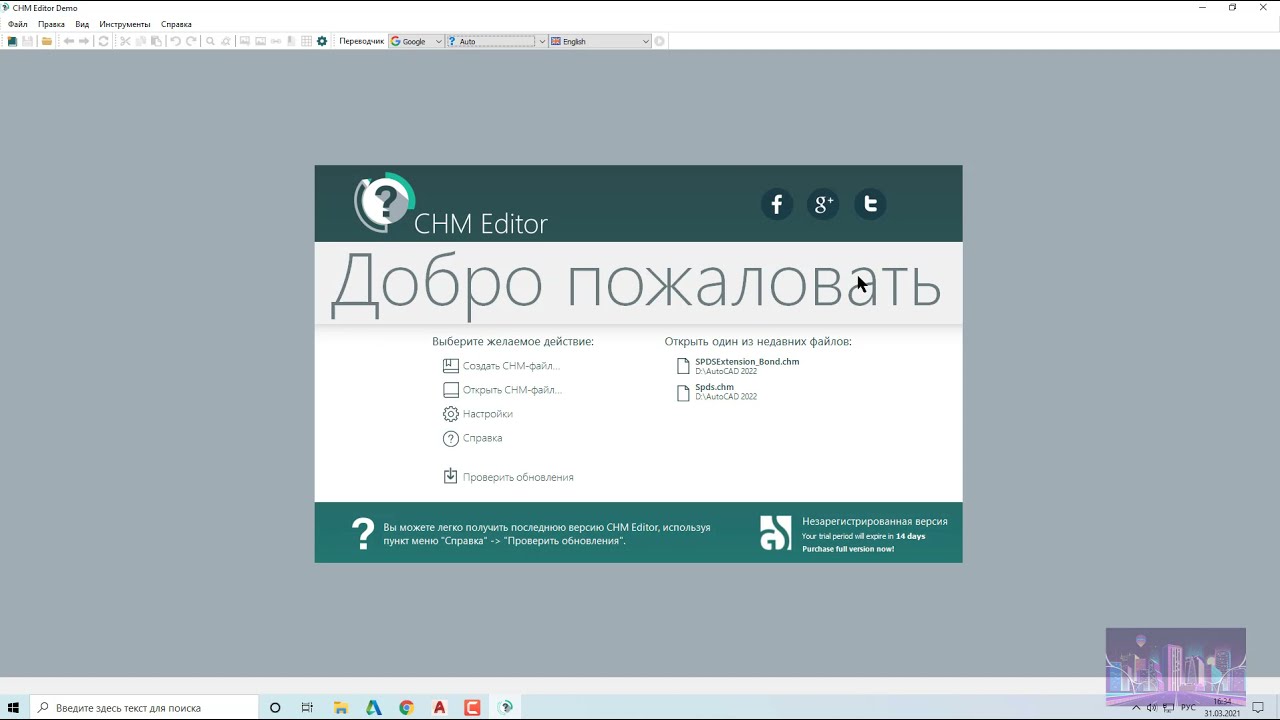The image size is (1280, 720).
Task: Open the Вид menu
Action: [82, 24]
